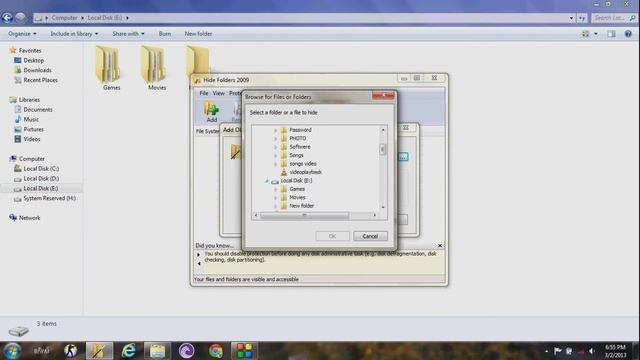Click the tree's horizontal scrollbar thumb
This screenshot has height=360, width=640.
coord(304,215)
